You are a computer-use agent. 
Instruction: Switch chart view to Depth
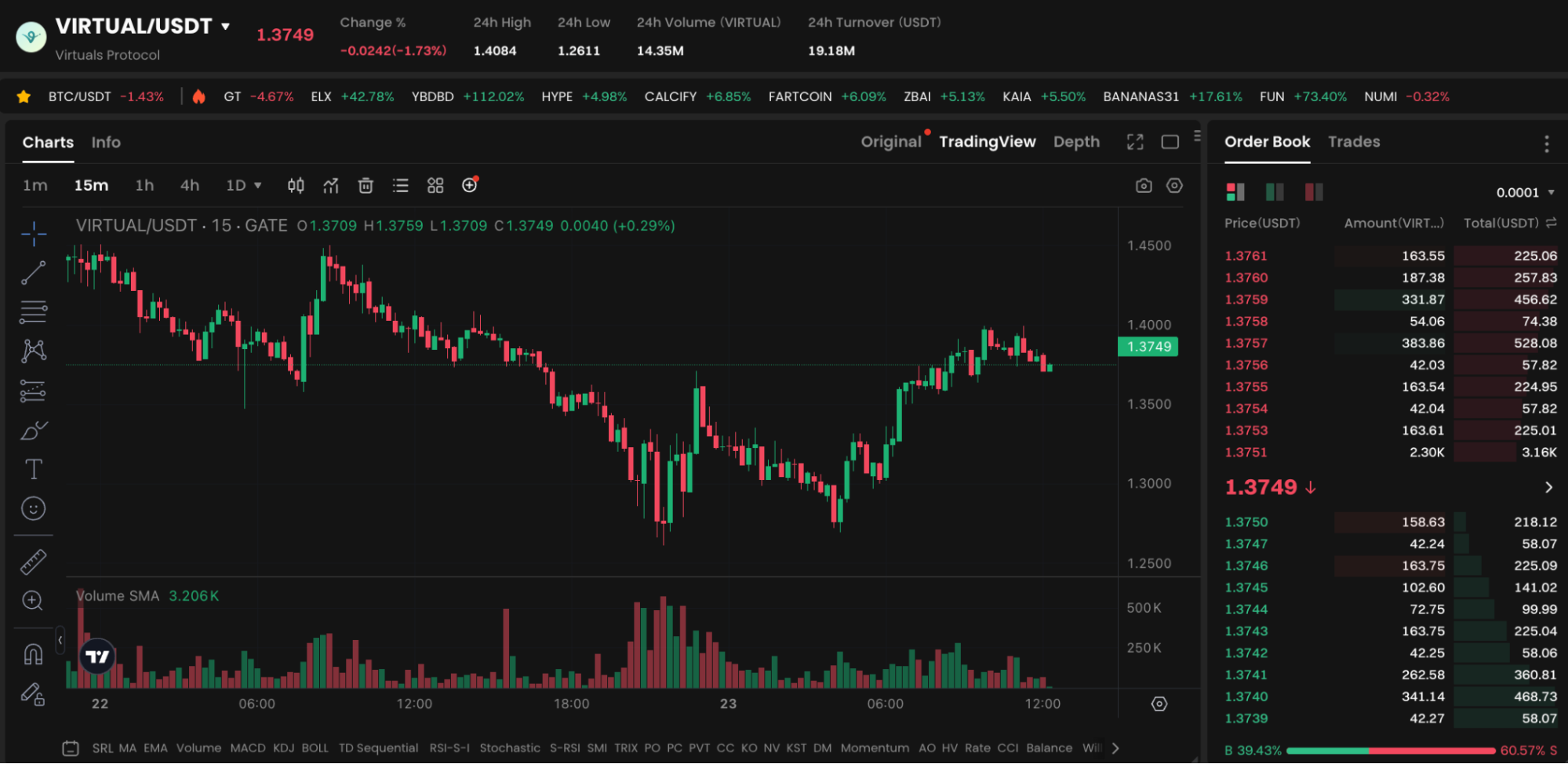(x=1076, y=142)
